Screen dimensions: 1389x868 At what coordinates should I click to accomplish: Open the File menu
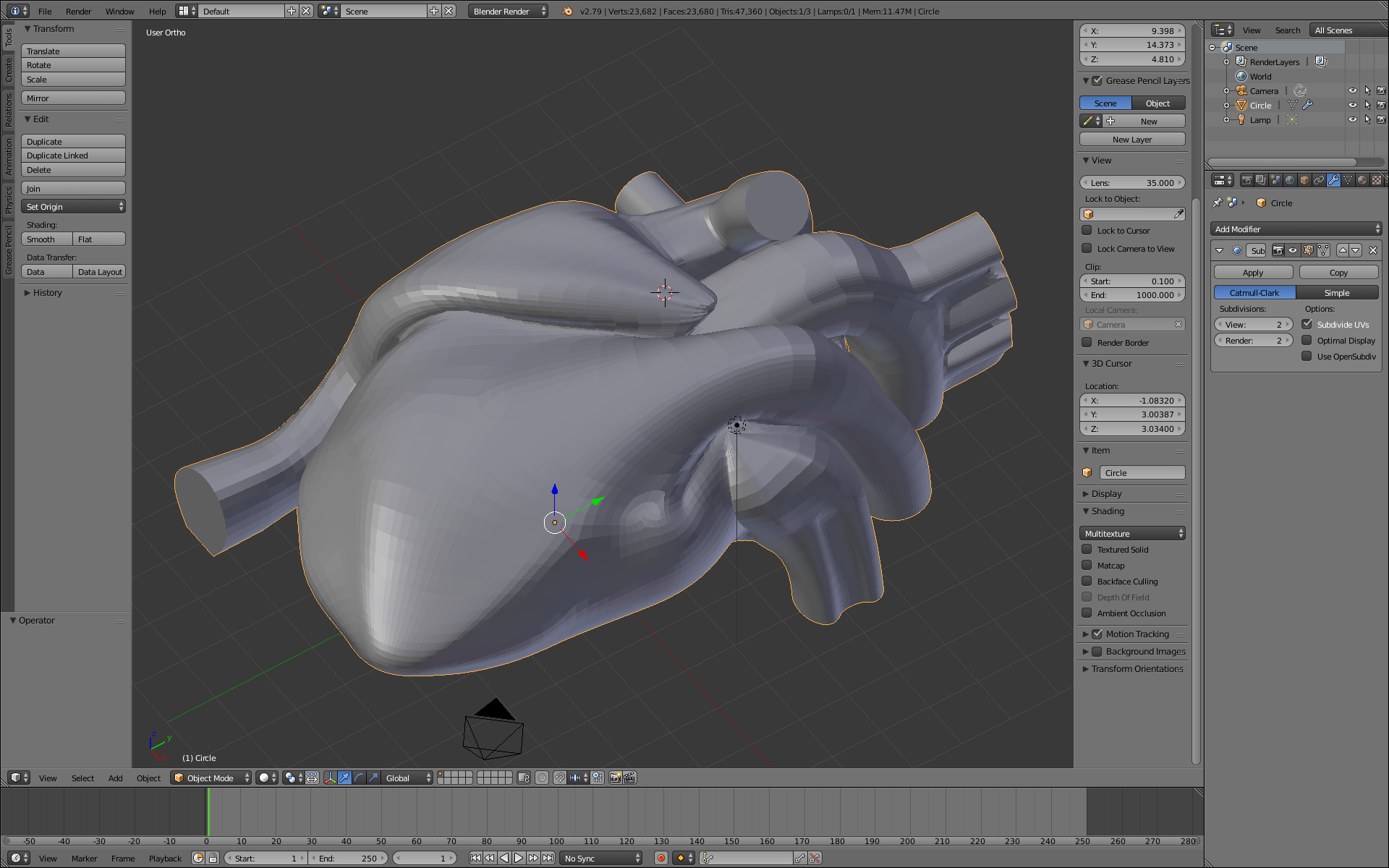[45, 11]
